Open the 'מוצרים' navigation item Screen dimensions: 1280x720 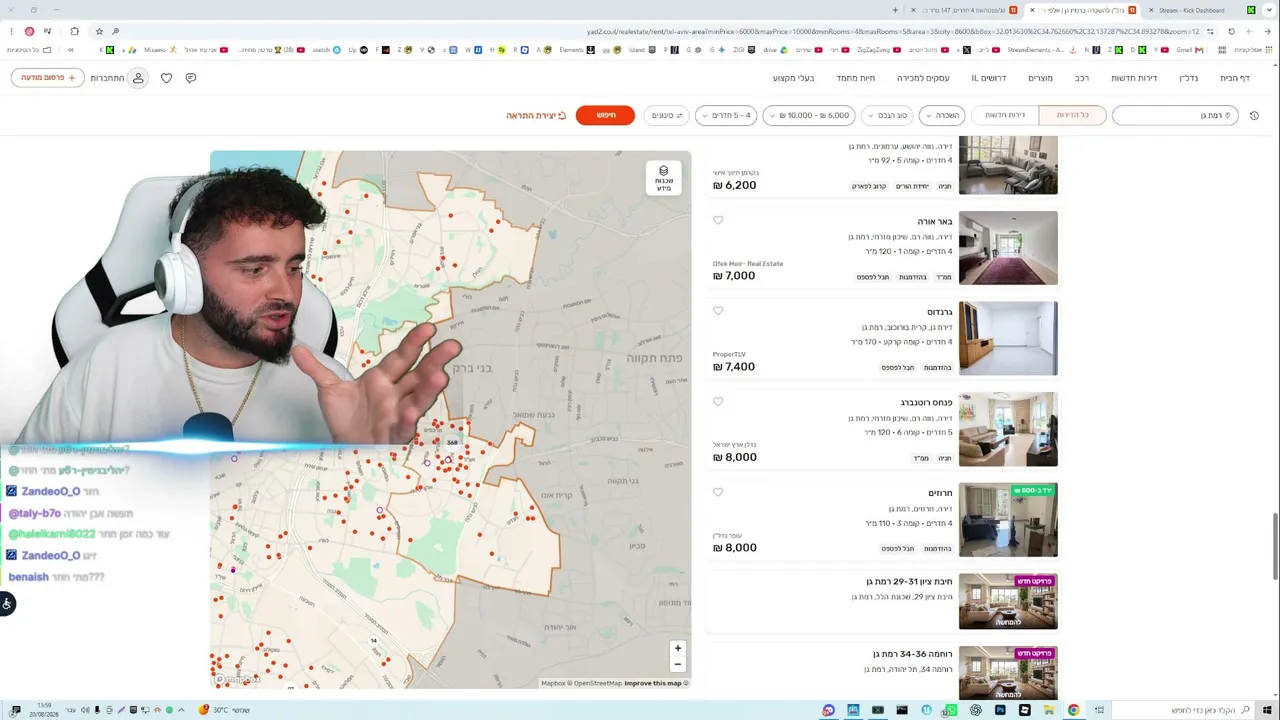click(1040, 78)
